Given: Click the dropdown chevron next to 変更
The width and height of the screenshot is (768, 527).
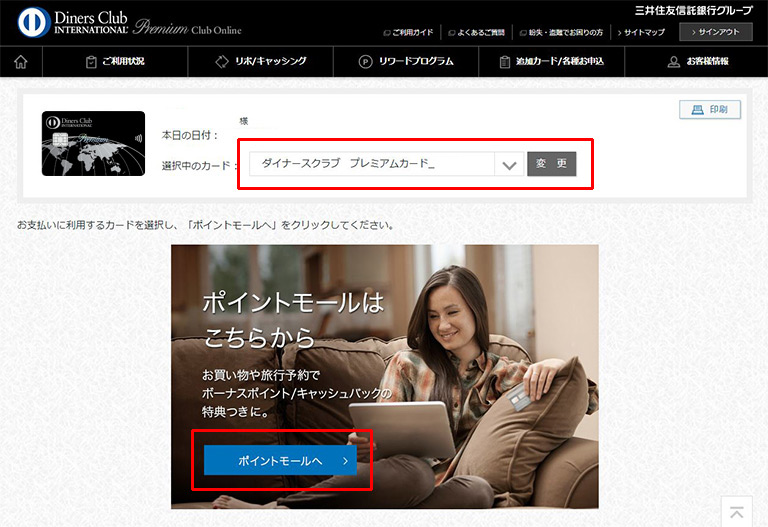Looking at the screenshot, I should pyautogui.click(x=510, y=164).
